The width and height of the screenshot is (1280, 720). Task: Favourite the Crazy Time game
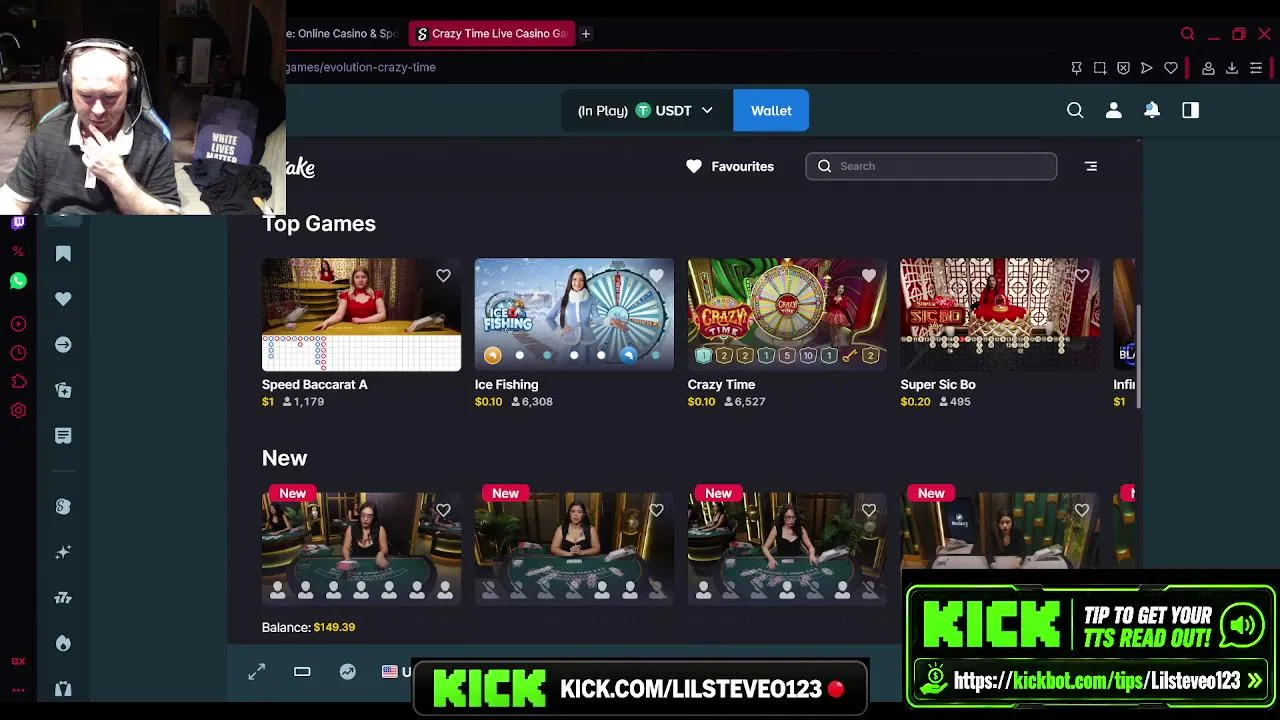click(x=869, y=276)
